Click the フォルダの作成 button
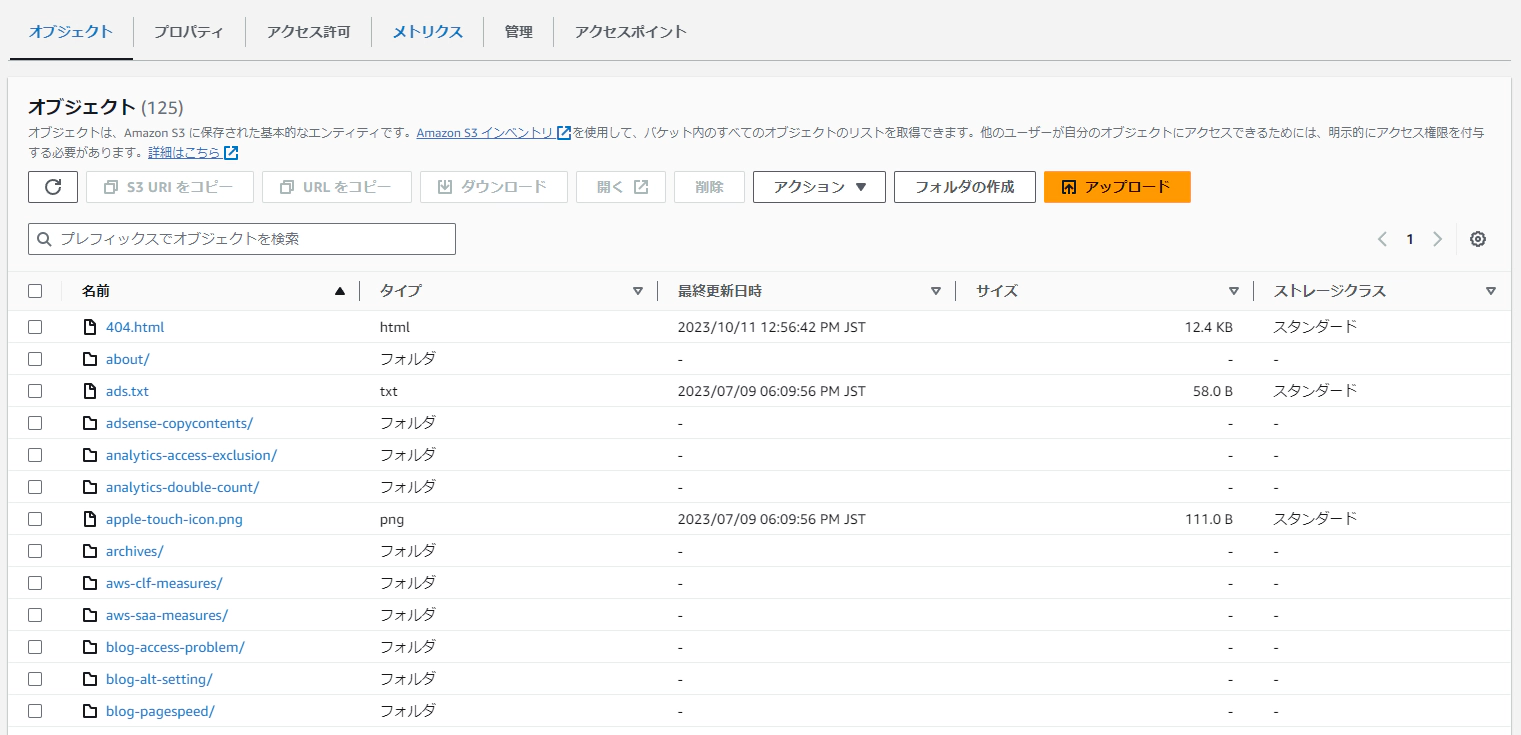Image resolution: width=1521 pixels, height=735 pixels. 964,187
